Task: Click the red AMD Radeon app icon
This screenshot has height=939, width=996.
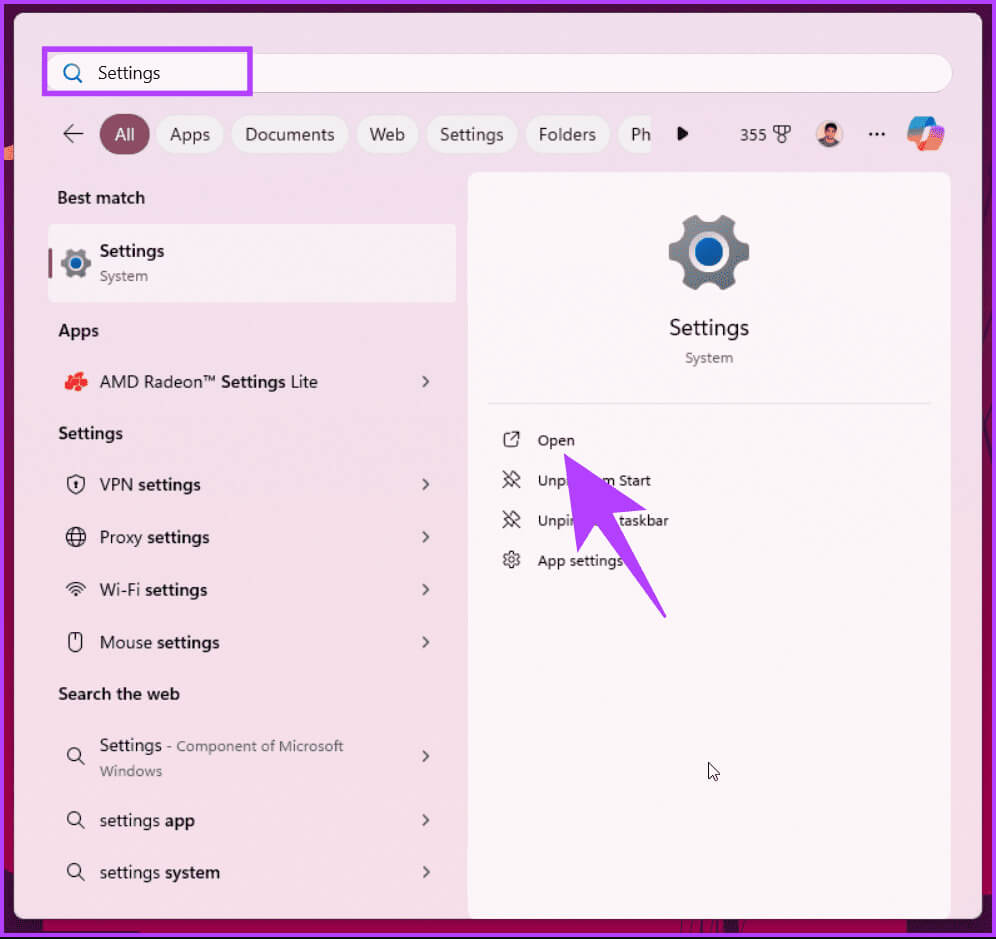Action: tap(76, 382)
